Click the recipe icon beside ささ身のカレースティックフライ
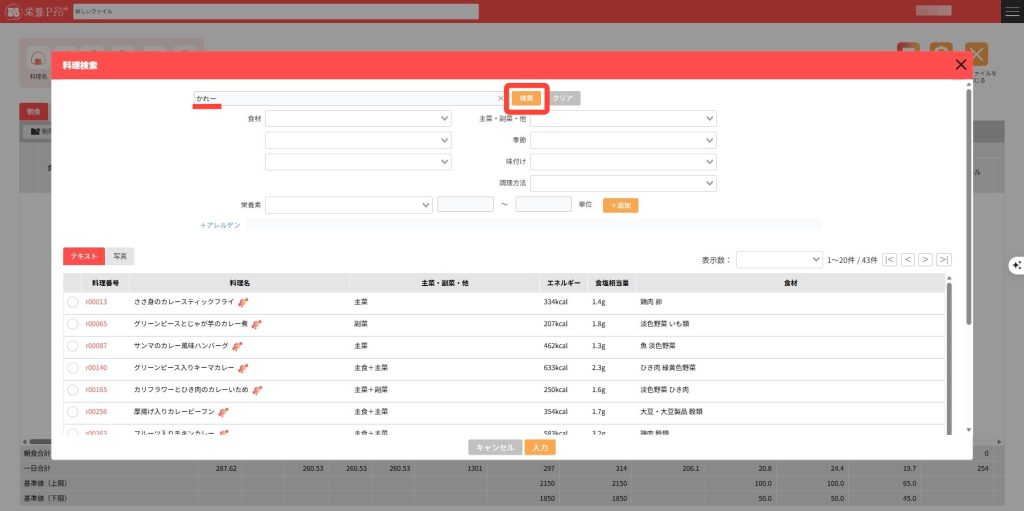This screenshot has height=511, width=1024. (243, 301)
